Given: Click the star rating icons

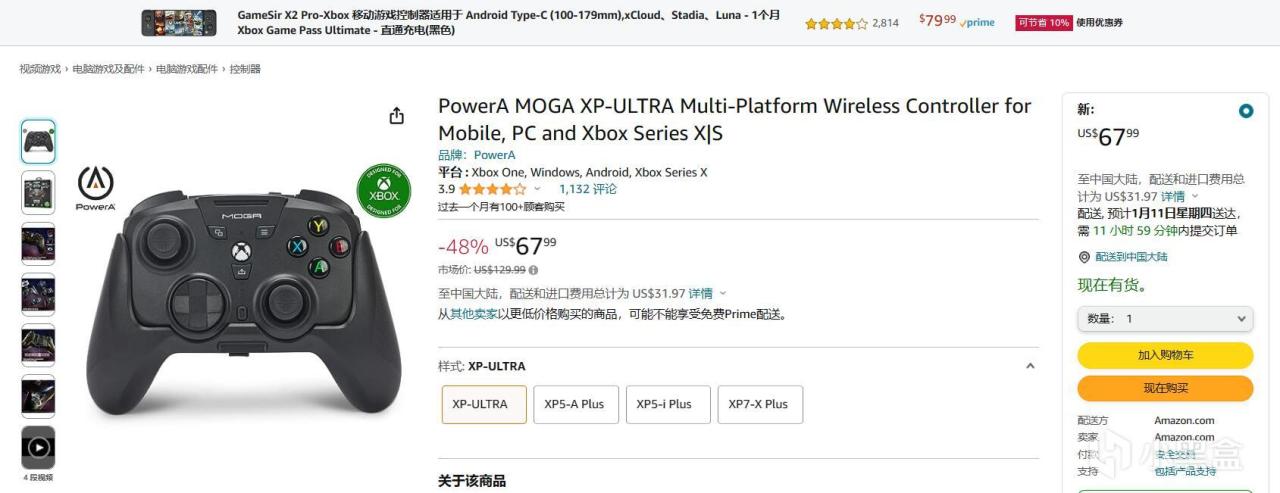Looking at the screenshot, I should point(492,189).
